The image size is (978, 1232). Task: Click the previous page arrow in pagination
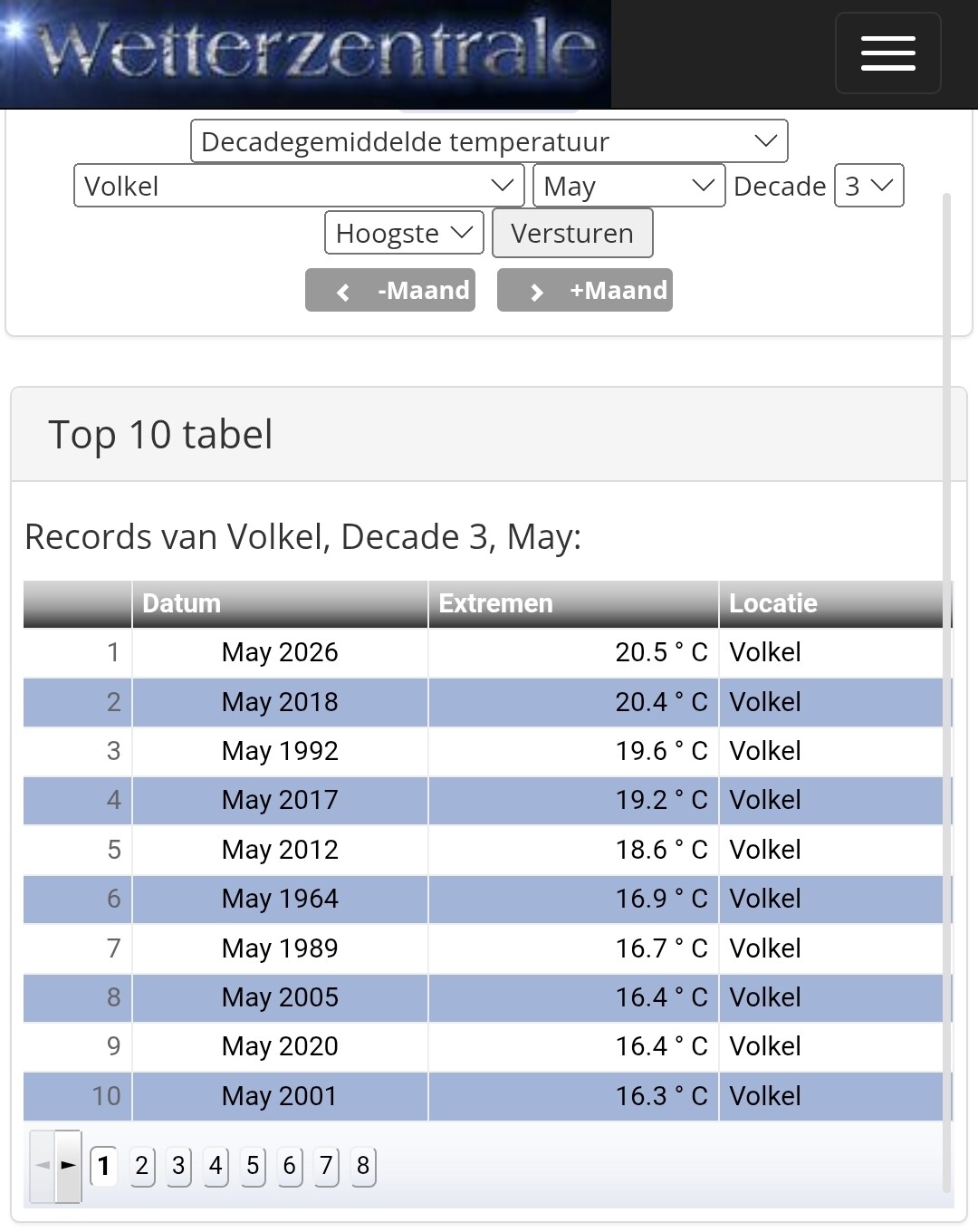click(42, 1166)
